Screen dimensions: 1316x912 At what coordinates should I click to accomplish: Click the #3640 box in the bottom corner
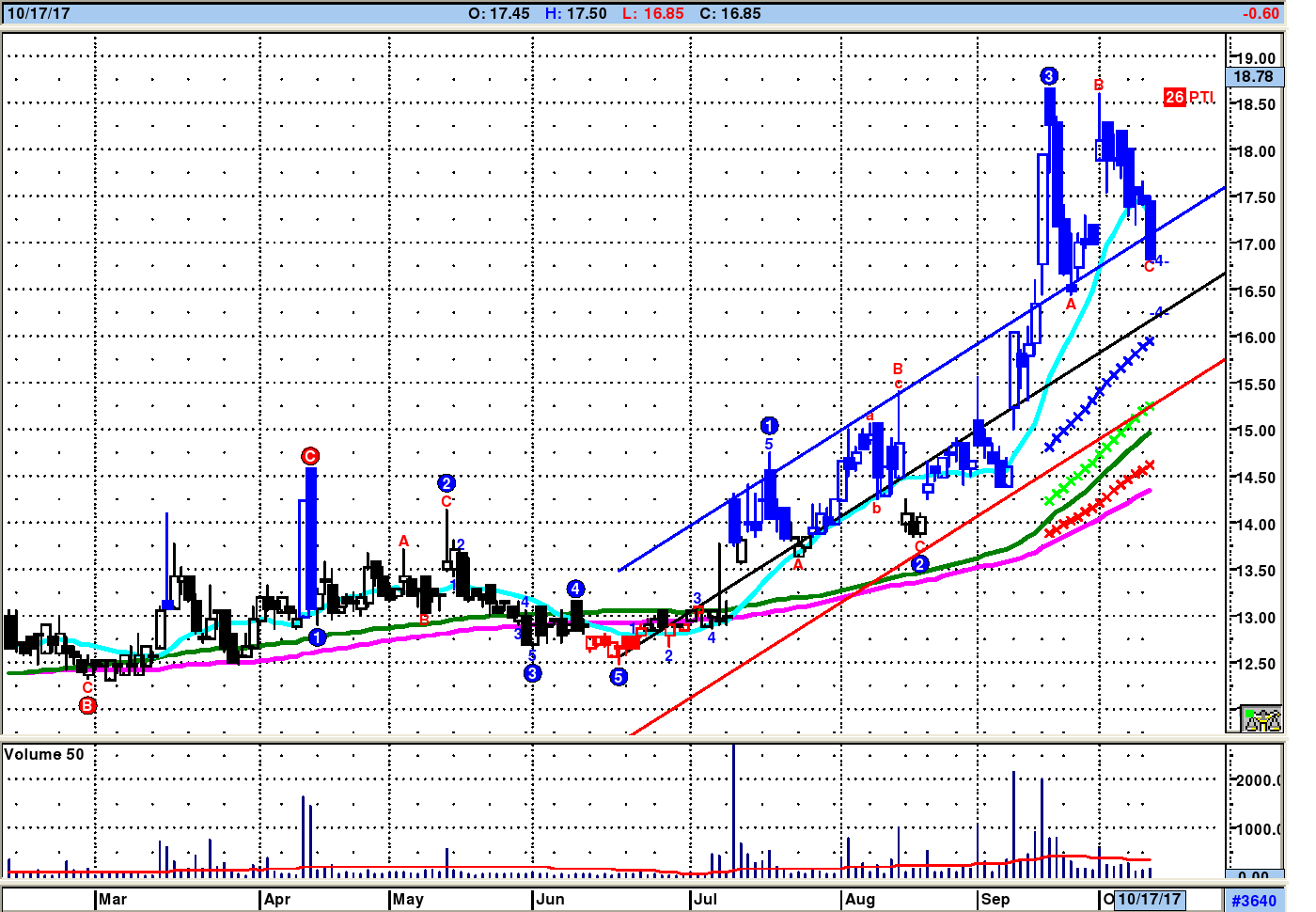(1254, 900)
